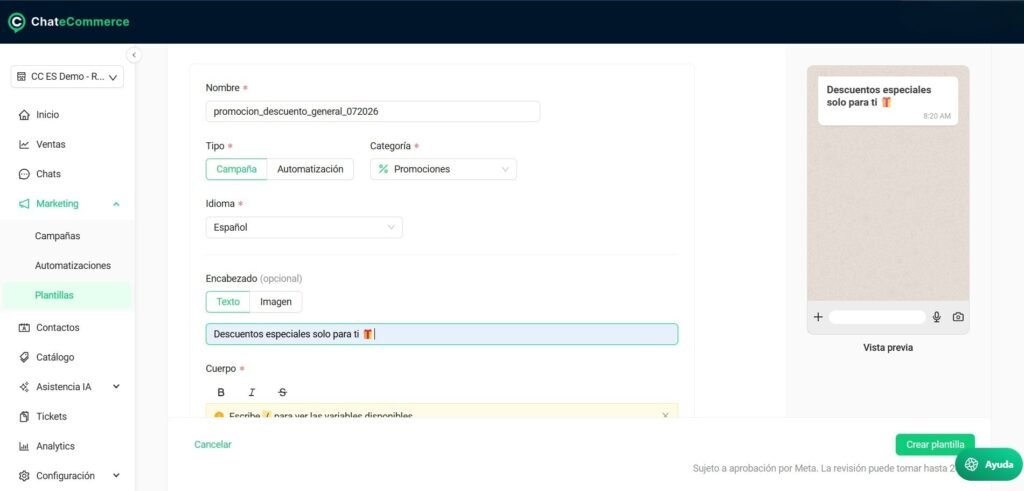Click the ChateCommerce logo icon
1024x491 pixels.
coord(16,22)
